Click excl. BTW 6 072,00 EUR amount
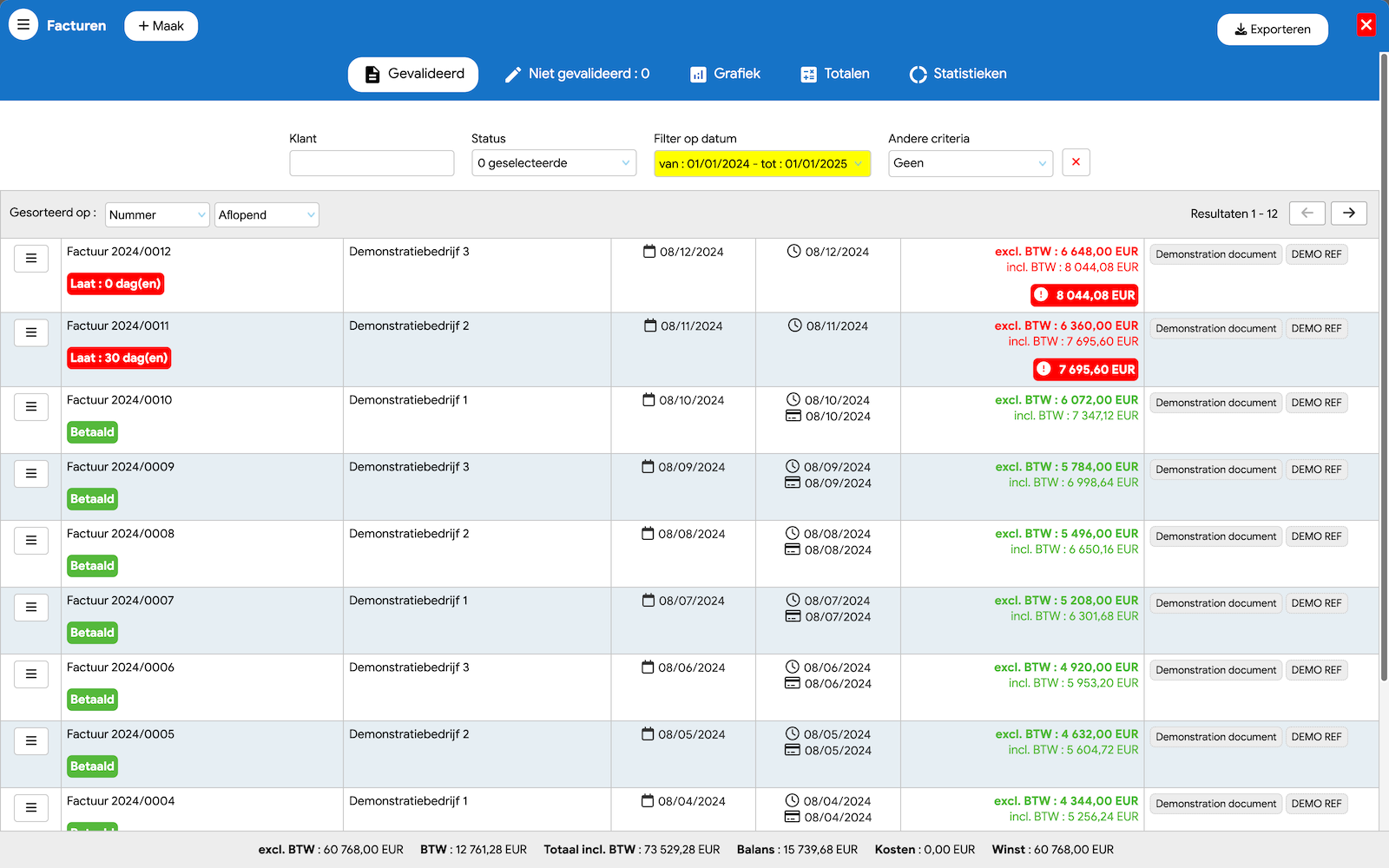Screen dimensions: 1389x868 1066,400
